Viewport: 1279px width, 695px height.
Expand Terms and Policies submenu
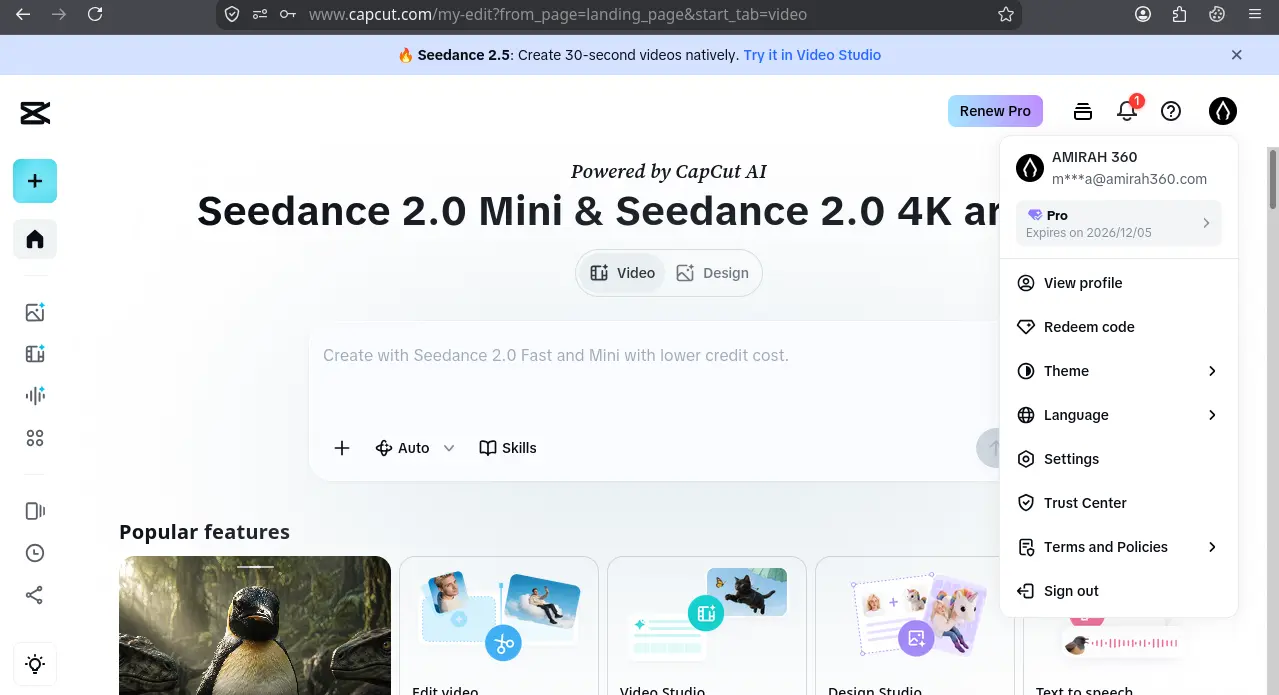click(1119, 547)
